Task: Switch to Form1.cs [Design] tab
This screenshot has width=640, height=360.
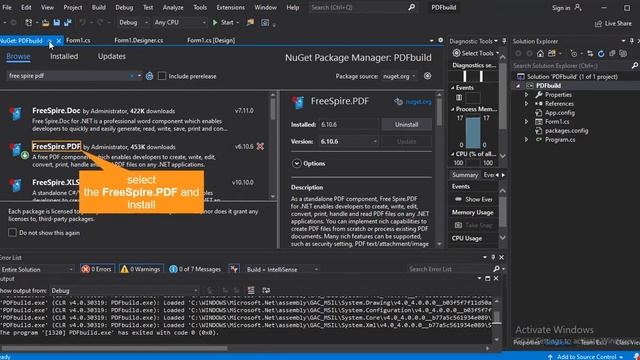Action: [211, 40]
